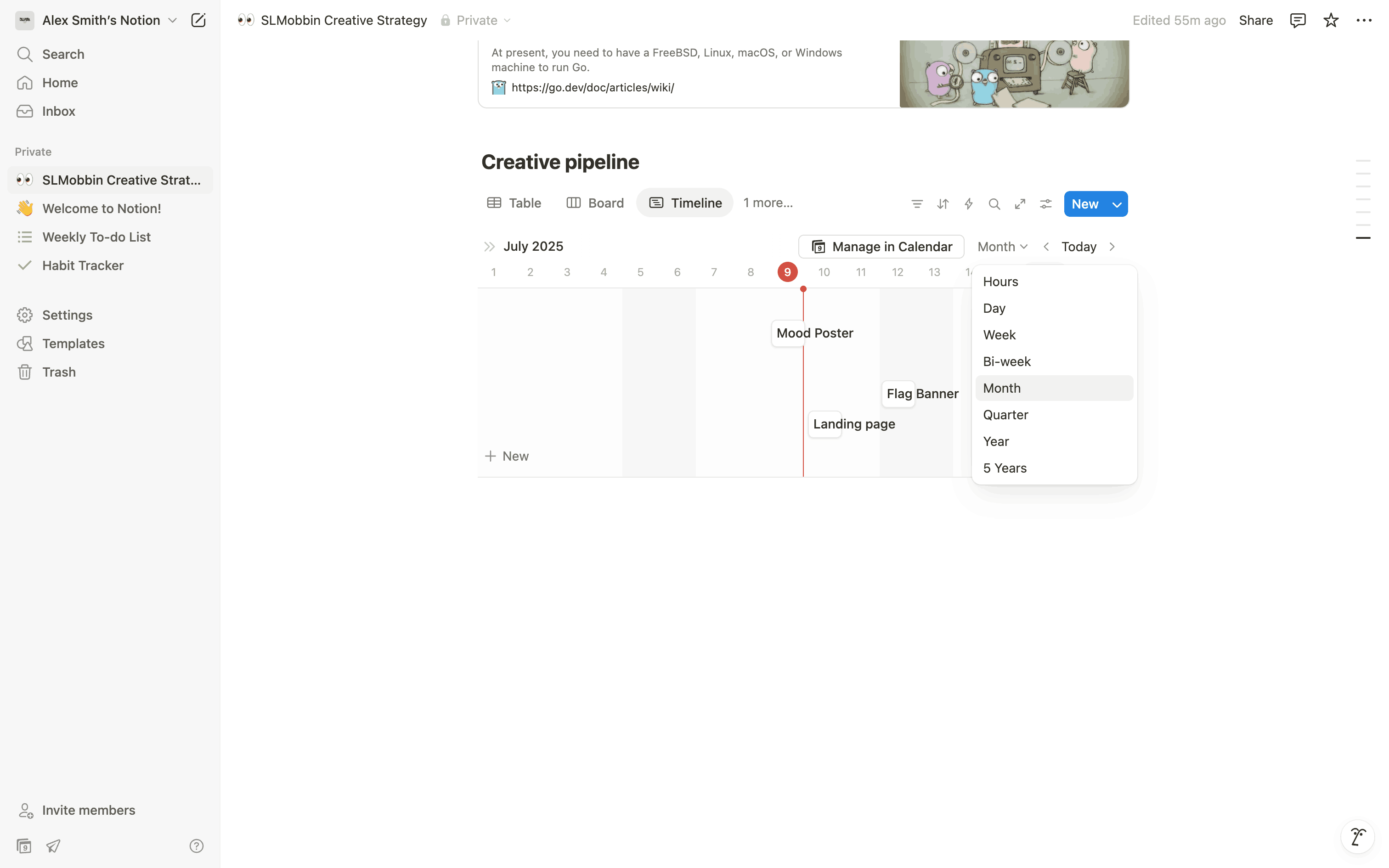
Task: Open the Private sharing dropdown
Action: click(476, 20)
